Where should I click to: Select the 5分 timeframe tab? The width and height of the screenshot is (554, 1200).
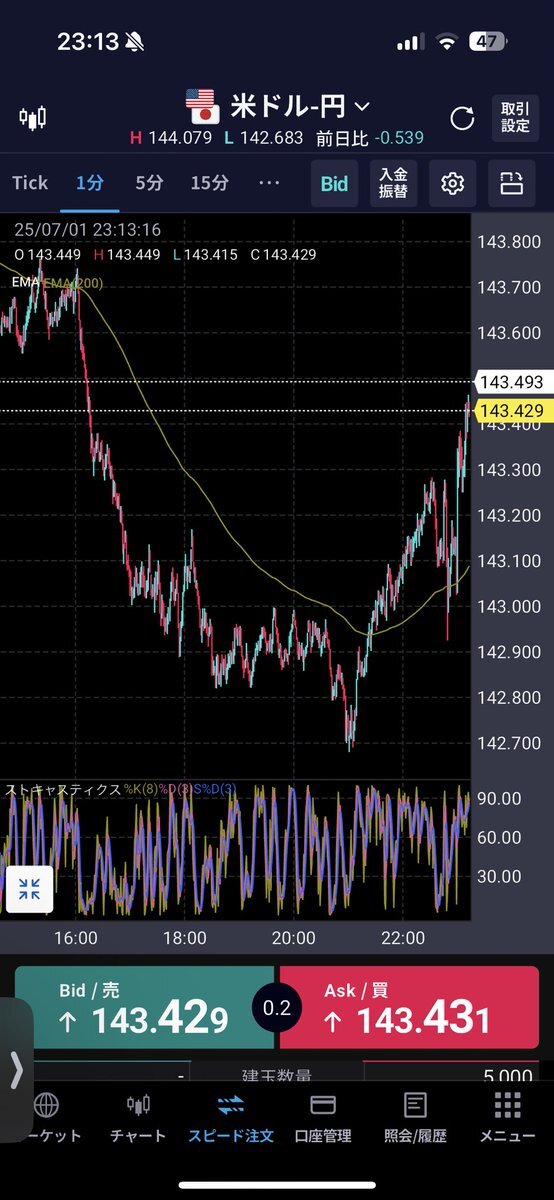tap(151, 183)
